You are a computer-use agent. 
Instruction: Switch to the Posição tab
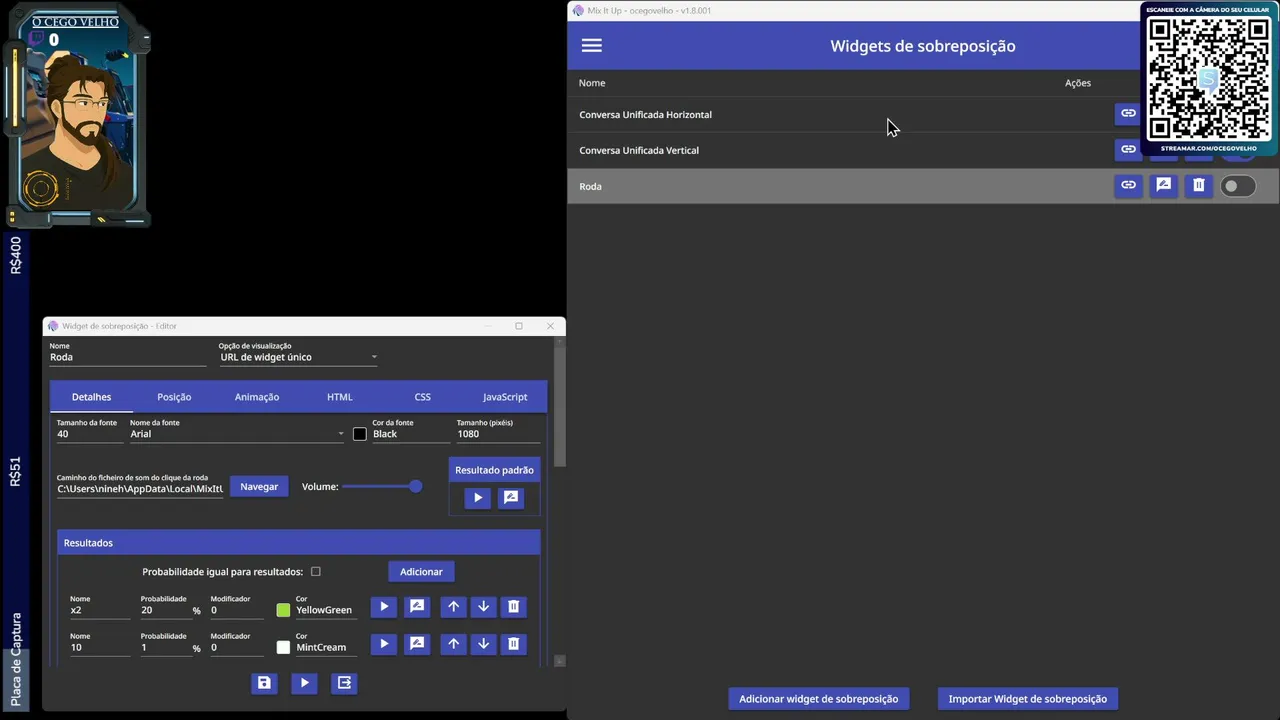click(174, 397)
